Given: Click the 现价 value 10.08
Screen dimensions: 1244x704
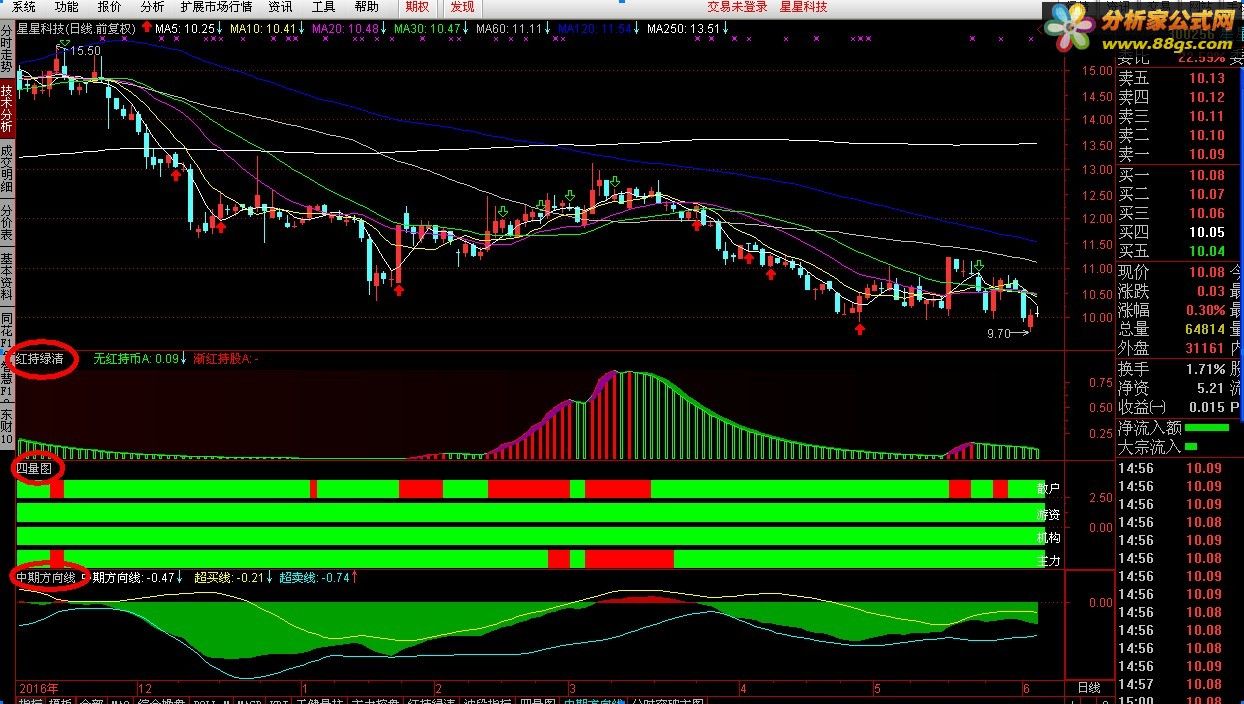Looking at the screenshot, I should (x=1206, y=272).
